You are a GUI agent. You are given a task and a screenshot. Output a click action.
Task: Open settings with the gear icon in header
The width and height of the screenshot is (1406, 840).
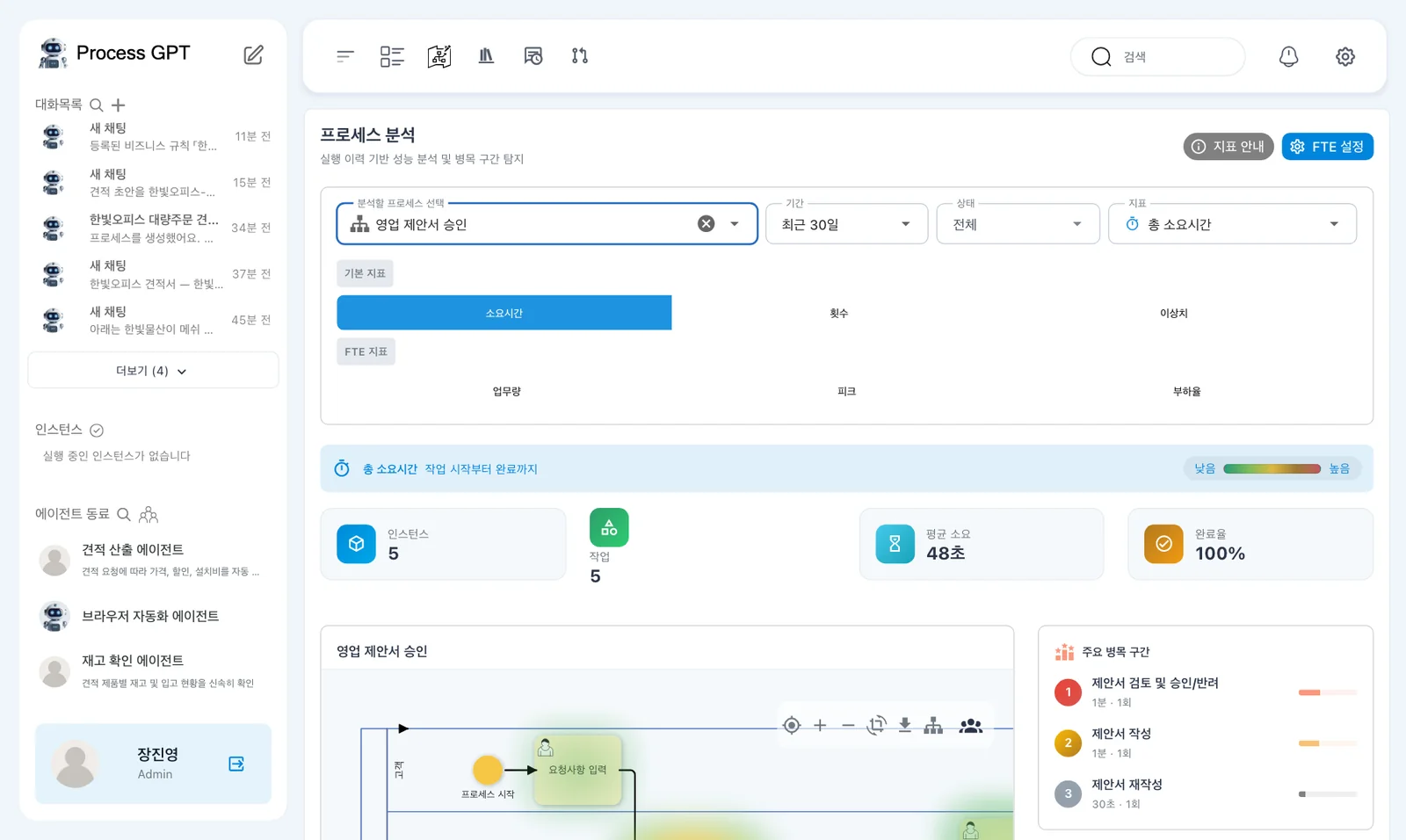1345,56
